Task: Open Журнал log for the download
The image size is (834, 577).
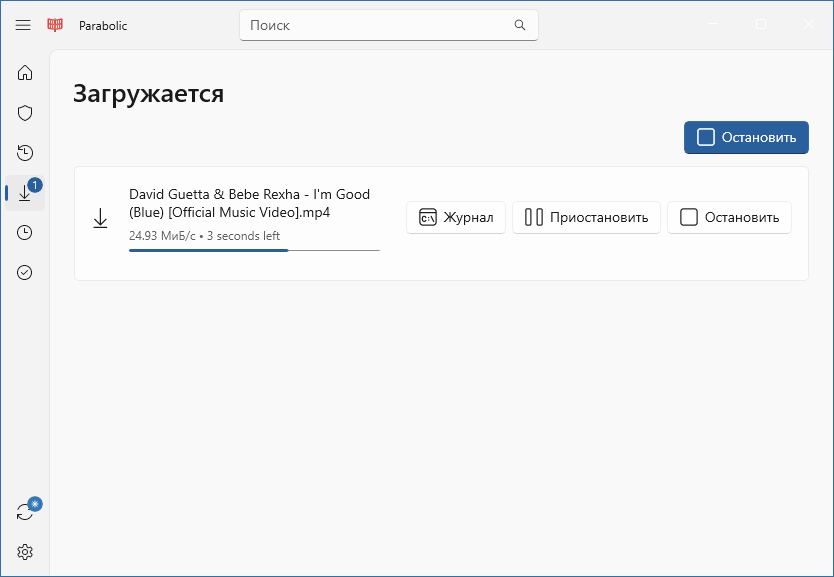Action: pyautogui.click(x=456, y=217)
